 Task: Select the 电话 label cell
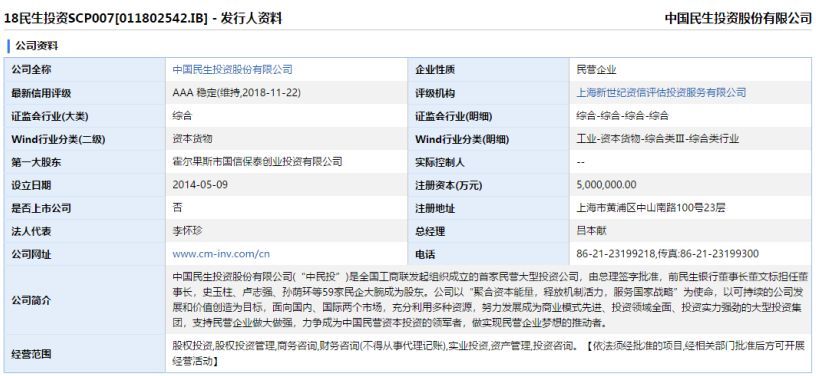(489, 255)
